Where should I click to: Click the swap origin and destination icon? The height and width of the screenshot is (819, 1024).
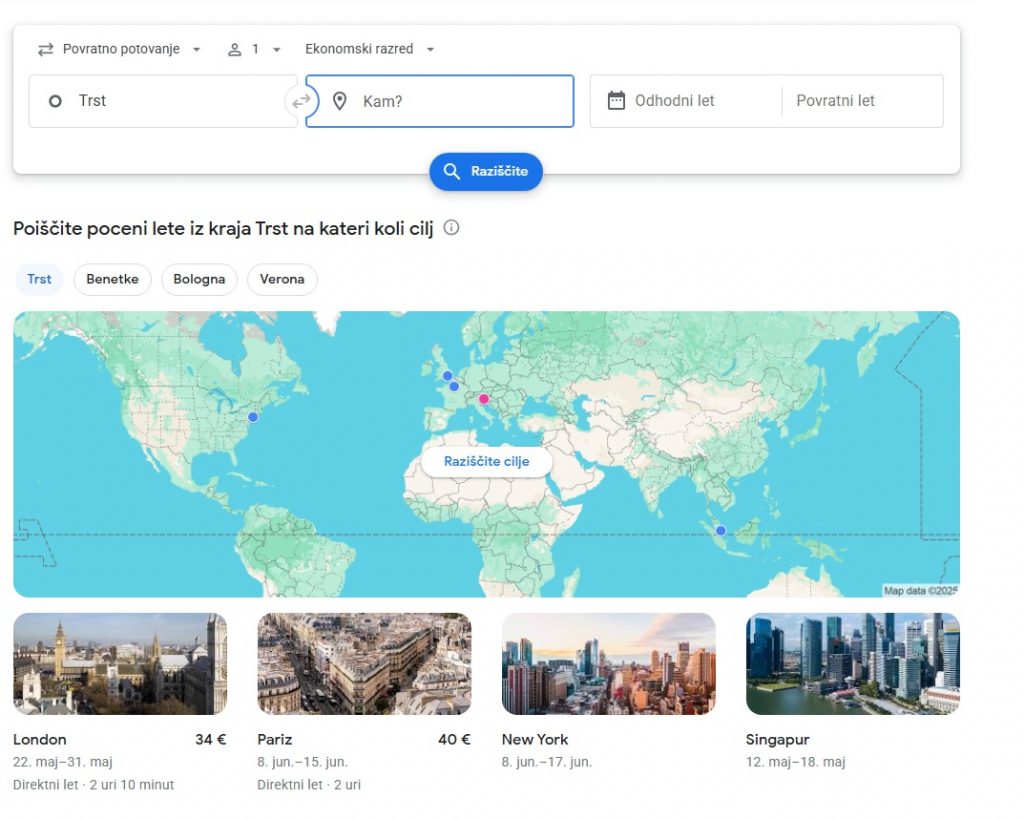click(x=301, y=101)
